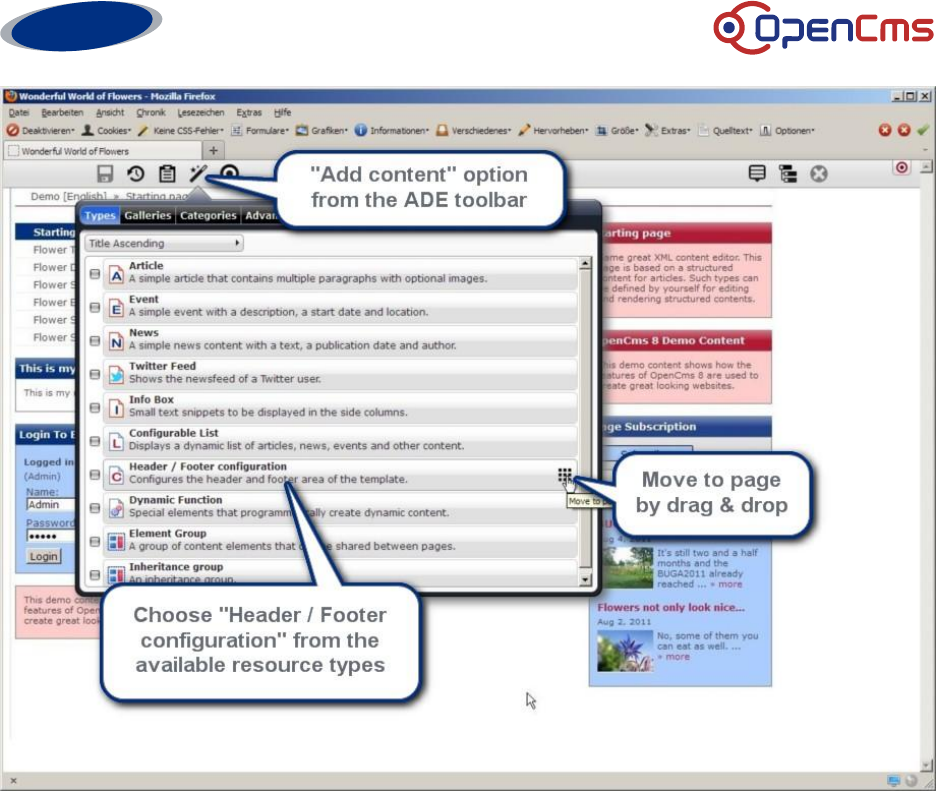Click the type list scroll down arrow

(x=585, y=579)
